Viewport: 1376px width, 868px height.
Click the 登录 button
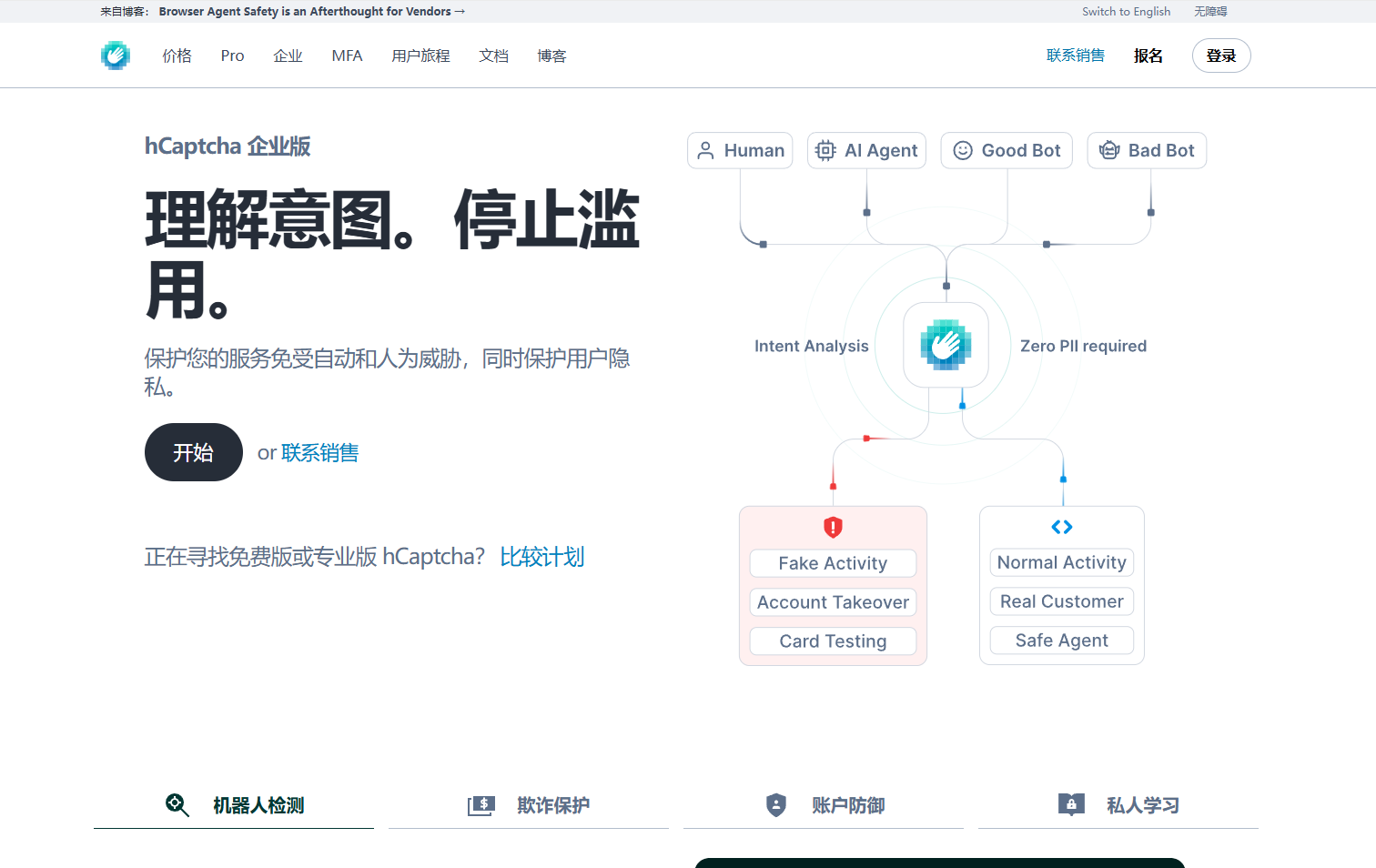pyautogui.click(x=1220, y=56)
